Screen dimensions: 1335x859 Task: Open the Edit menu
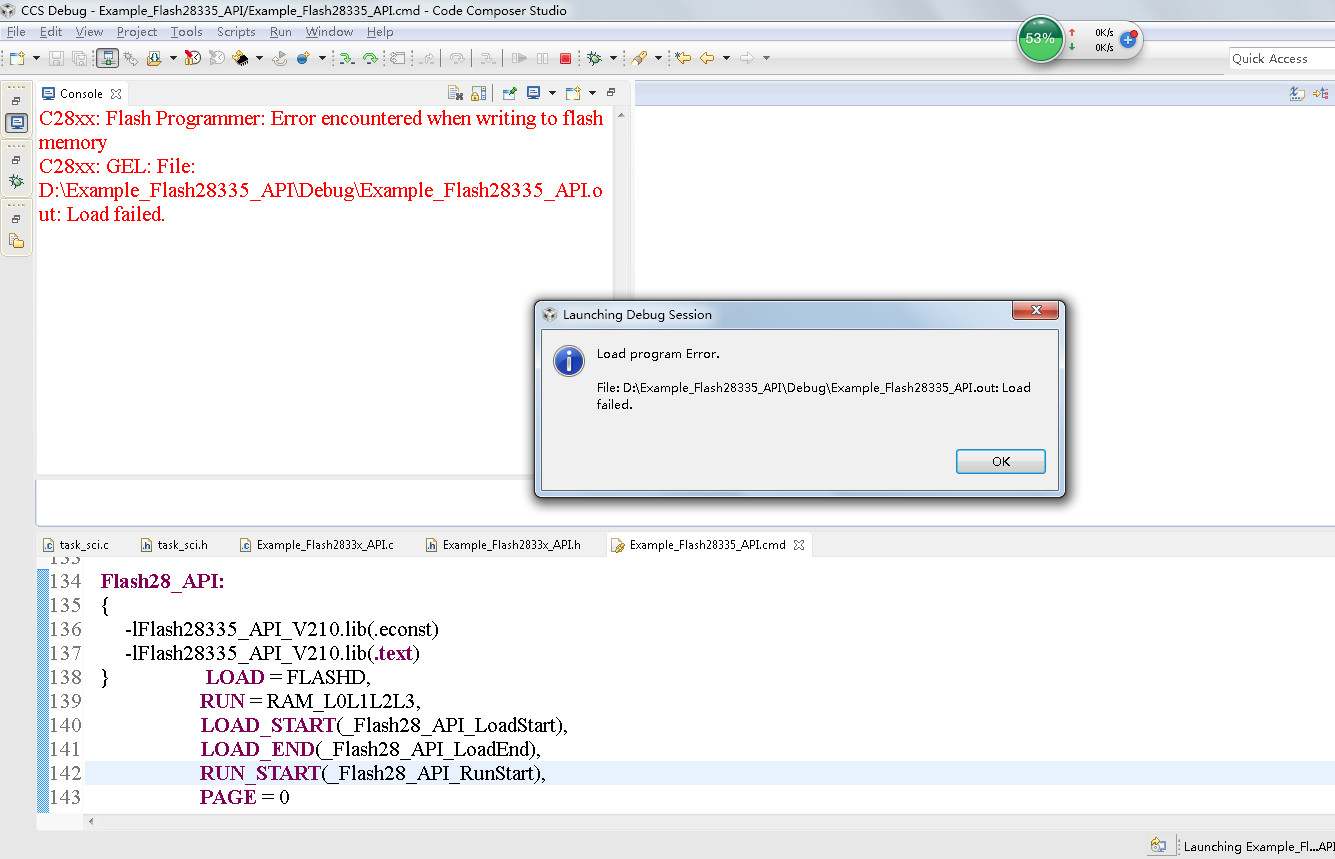(50, 32)
